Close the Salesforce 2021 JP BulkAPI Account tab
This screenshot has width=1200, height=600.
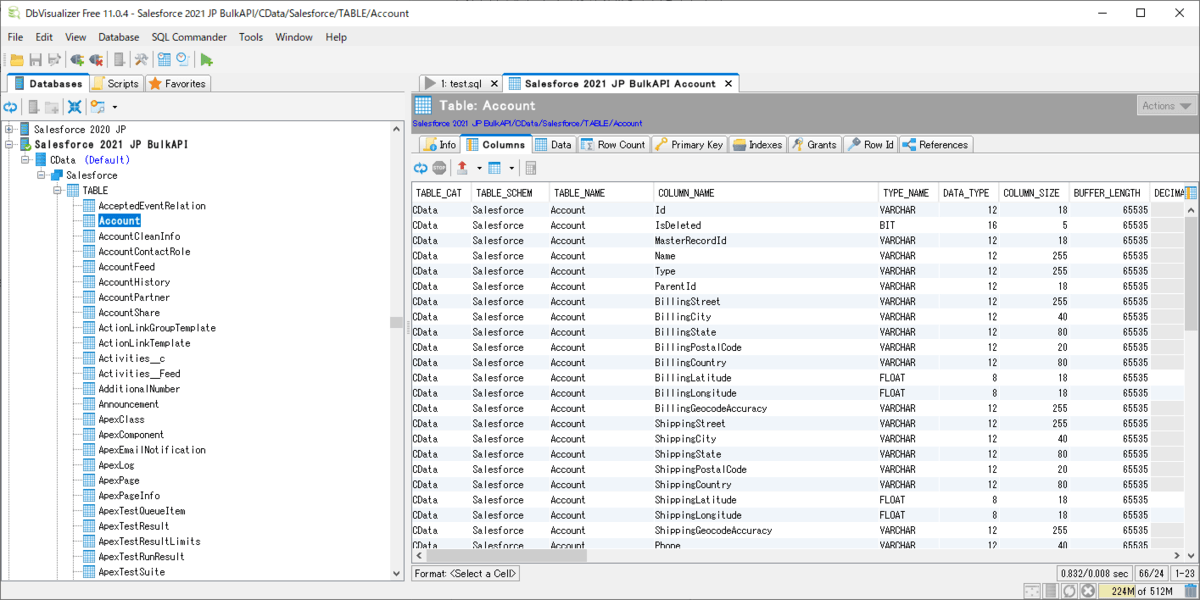pos(728,84)
